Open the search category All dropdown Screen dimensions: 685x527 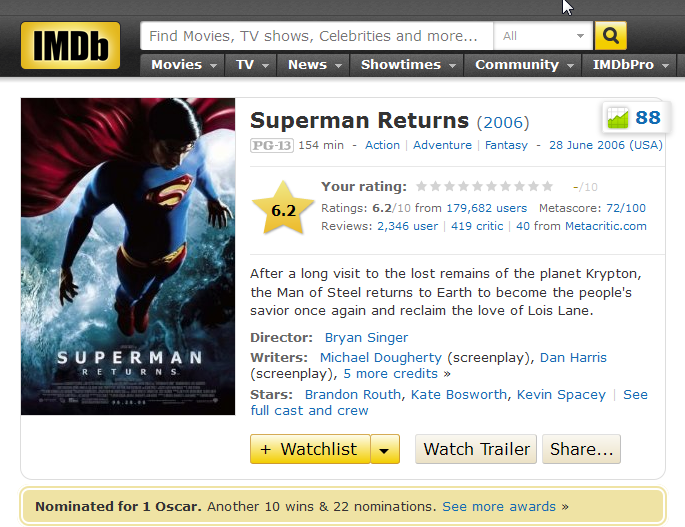point(543,36)
